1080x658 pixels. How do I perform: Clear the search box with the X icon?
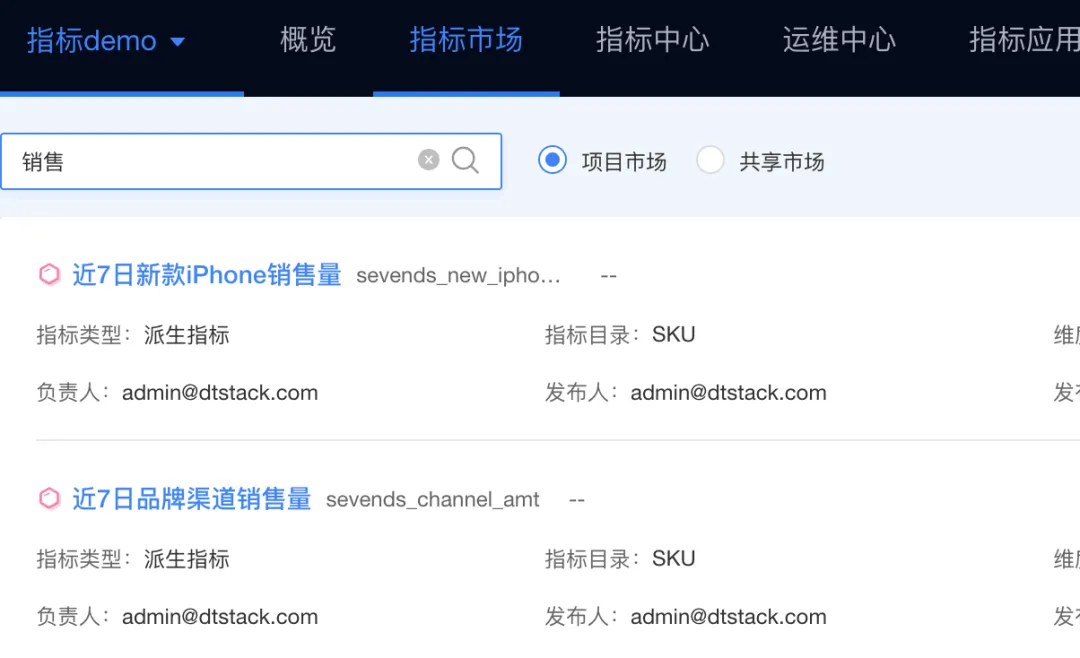[x=428, y=160]
